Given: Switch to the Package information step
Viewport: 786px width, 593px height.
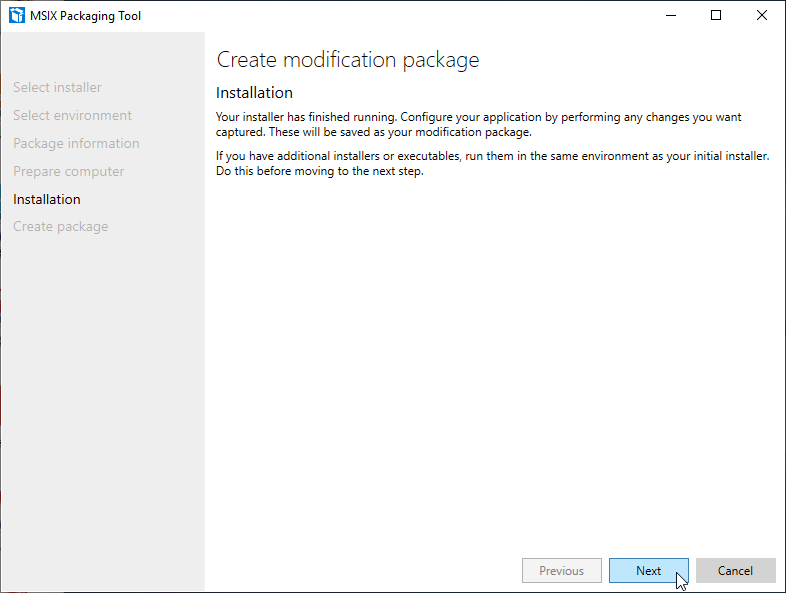Looking at the screenshot, I should pyautogui.click(x=76, y=144).
